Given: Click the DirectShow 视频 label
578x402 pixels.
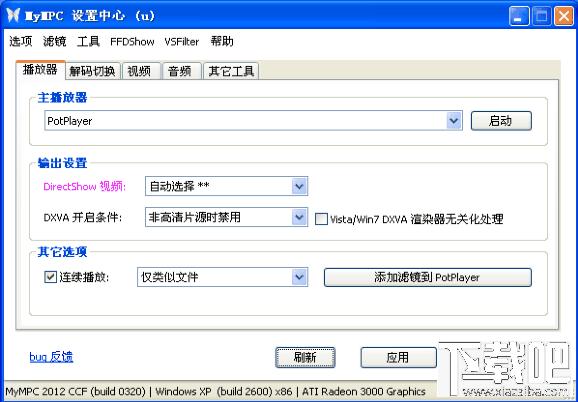Looking at the screenshot, I should [x=84, y=186].
